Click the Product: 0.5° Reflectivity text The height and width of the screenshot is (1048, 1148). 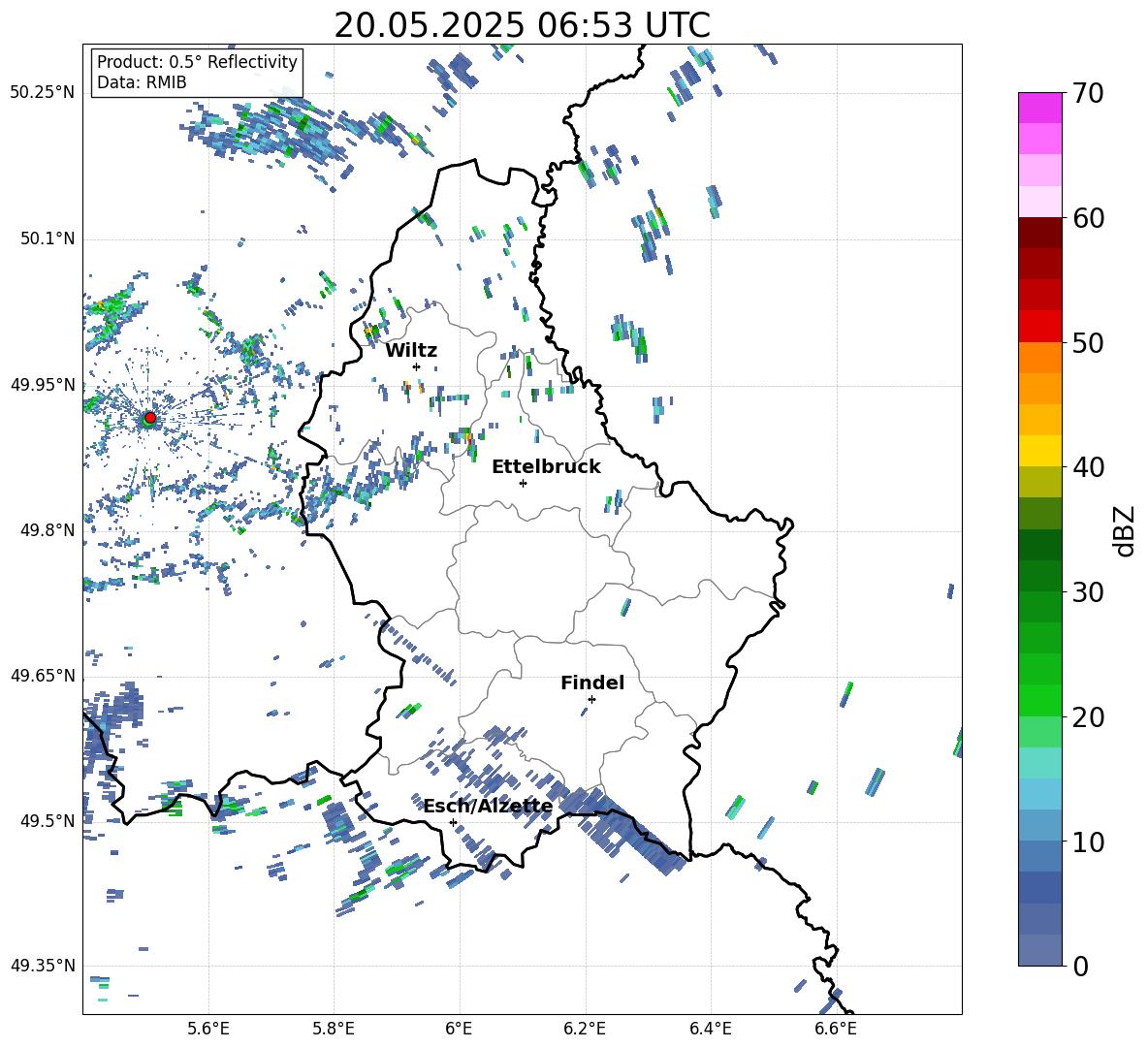click(197, 61)
